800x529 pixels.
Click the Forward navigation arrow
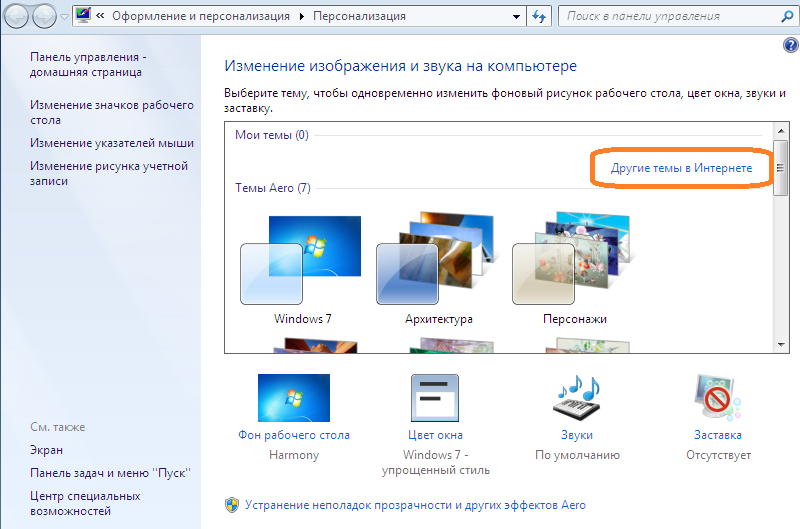[44, 17]
